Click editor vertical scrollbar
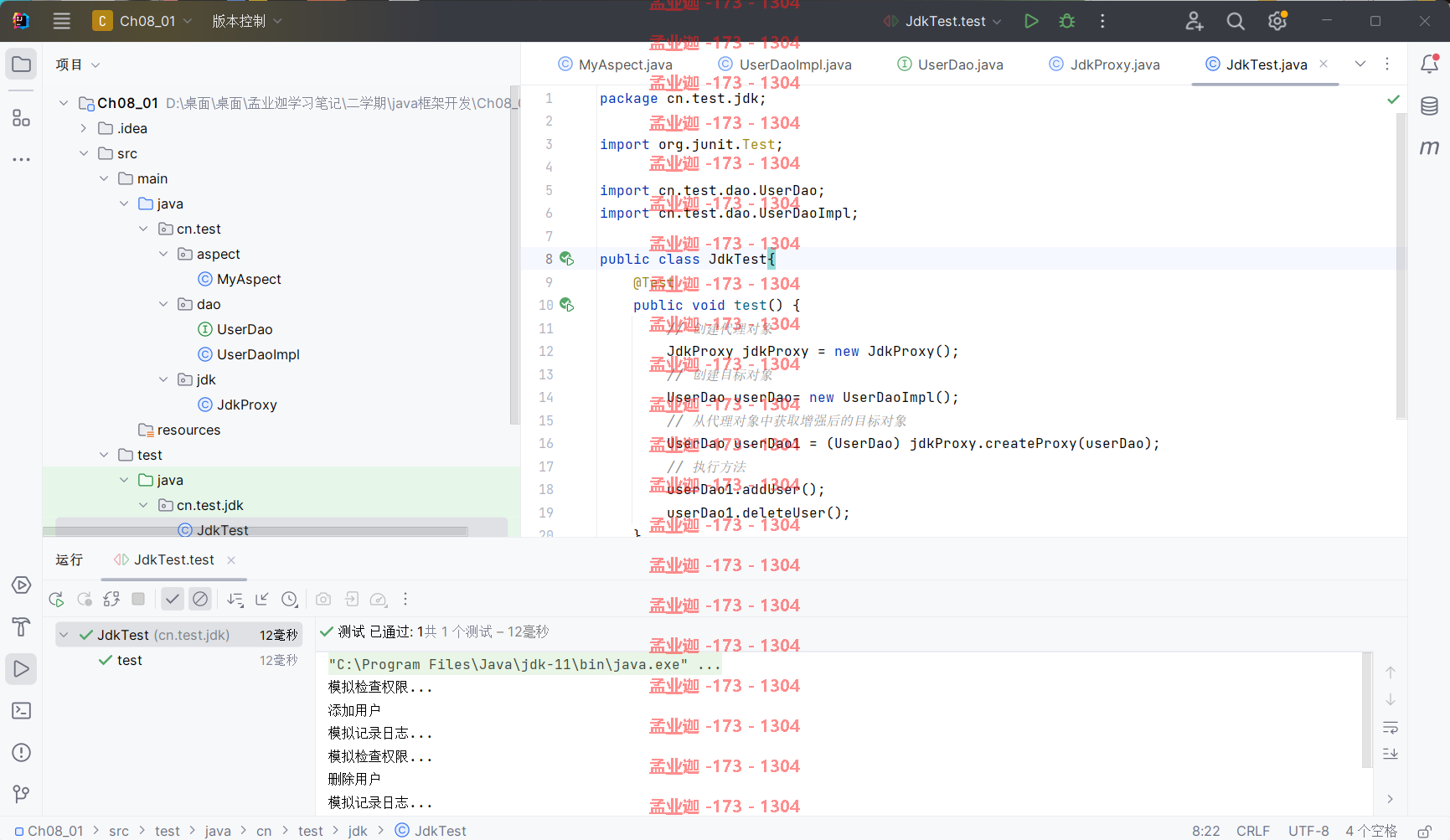The width and height of the screenshot is (1450, 840). click(1401, 266)
